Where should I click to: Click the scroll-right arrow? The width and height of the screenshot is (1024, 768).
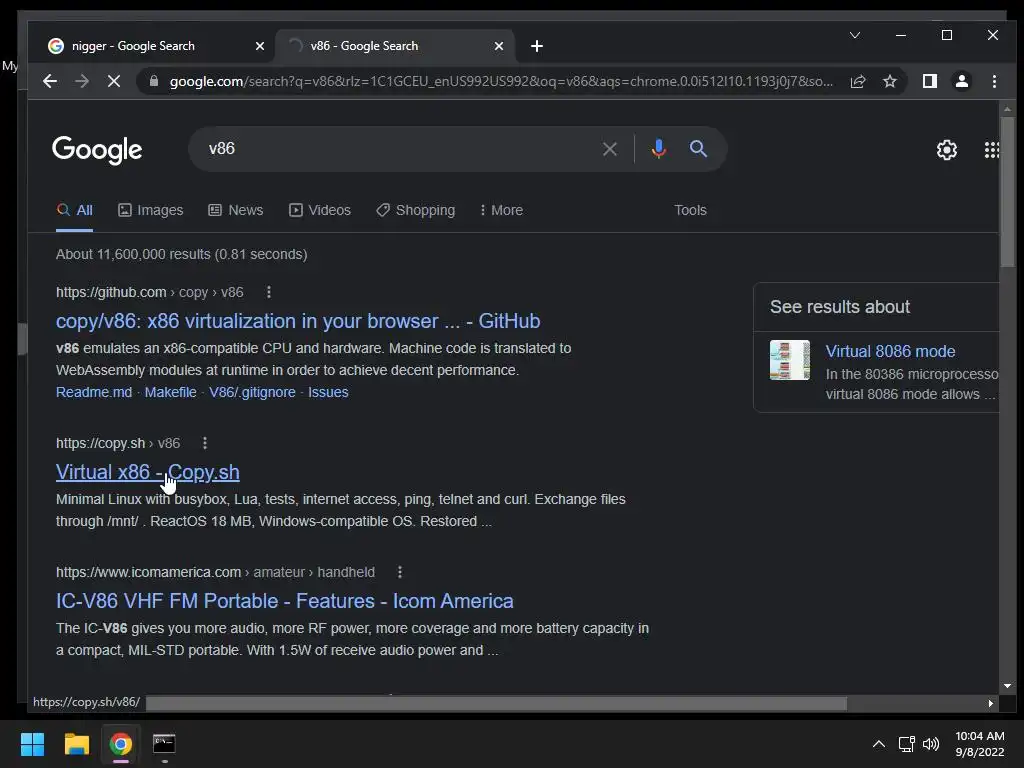pyautogui.click(x=991, y=703)
